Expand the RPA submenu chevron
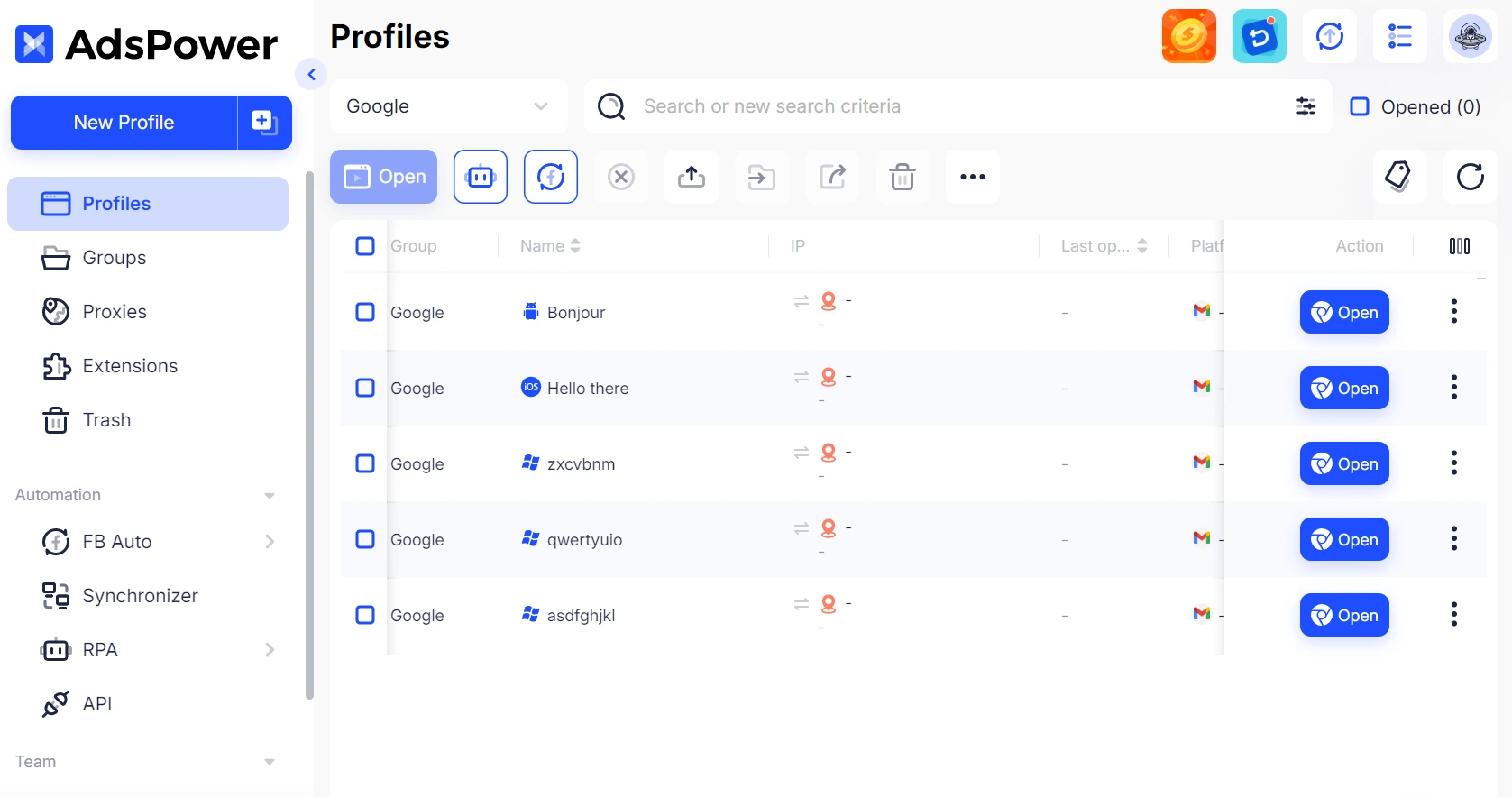Image resolution: width=1512 pixels, height=797 pixels. pyautogui.click(x=270, y=650)
